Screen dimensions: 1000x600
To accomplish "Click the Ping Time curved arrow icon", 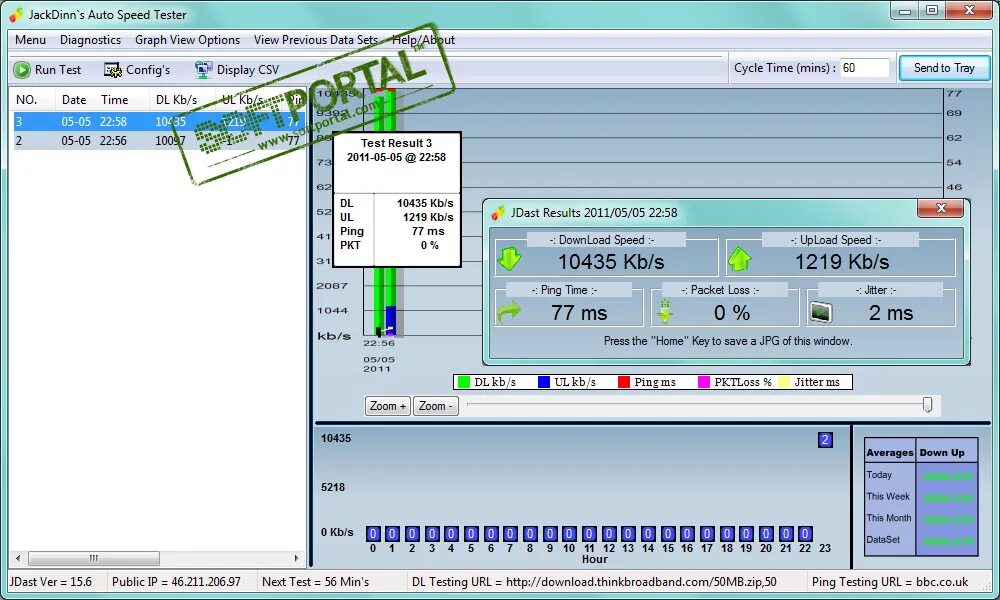I will [509, 312].
